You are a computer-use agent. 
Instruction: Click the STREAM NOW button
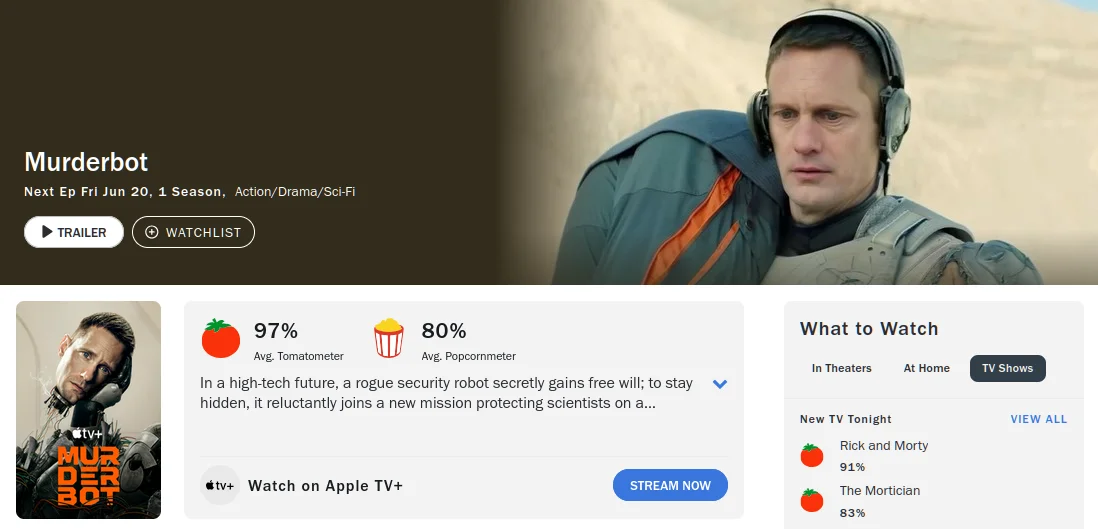pyautogui.click(x=670, y=486)
